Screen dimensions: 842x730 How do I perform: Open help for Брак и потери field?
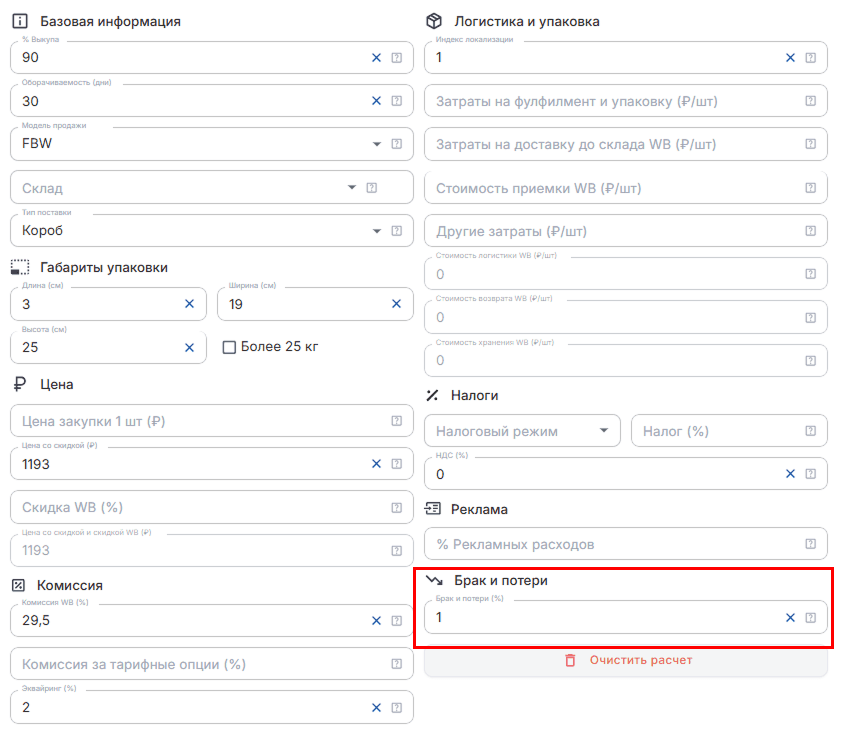(x=811, y=618)
